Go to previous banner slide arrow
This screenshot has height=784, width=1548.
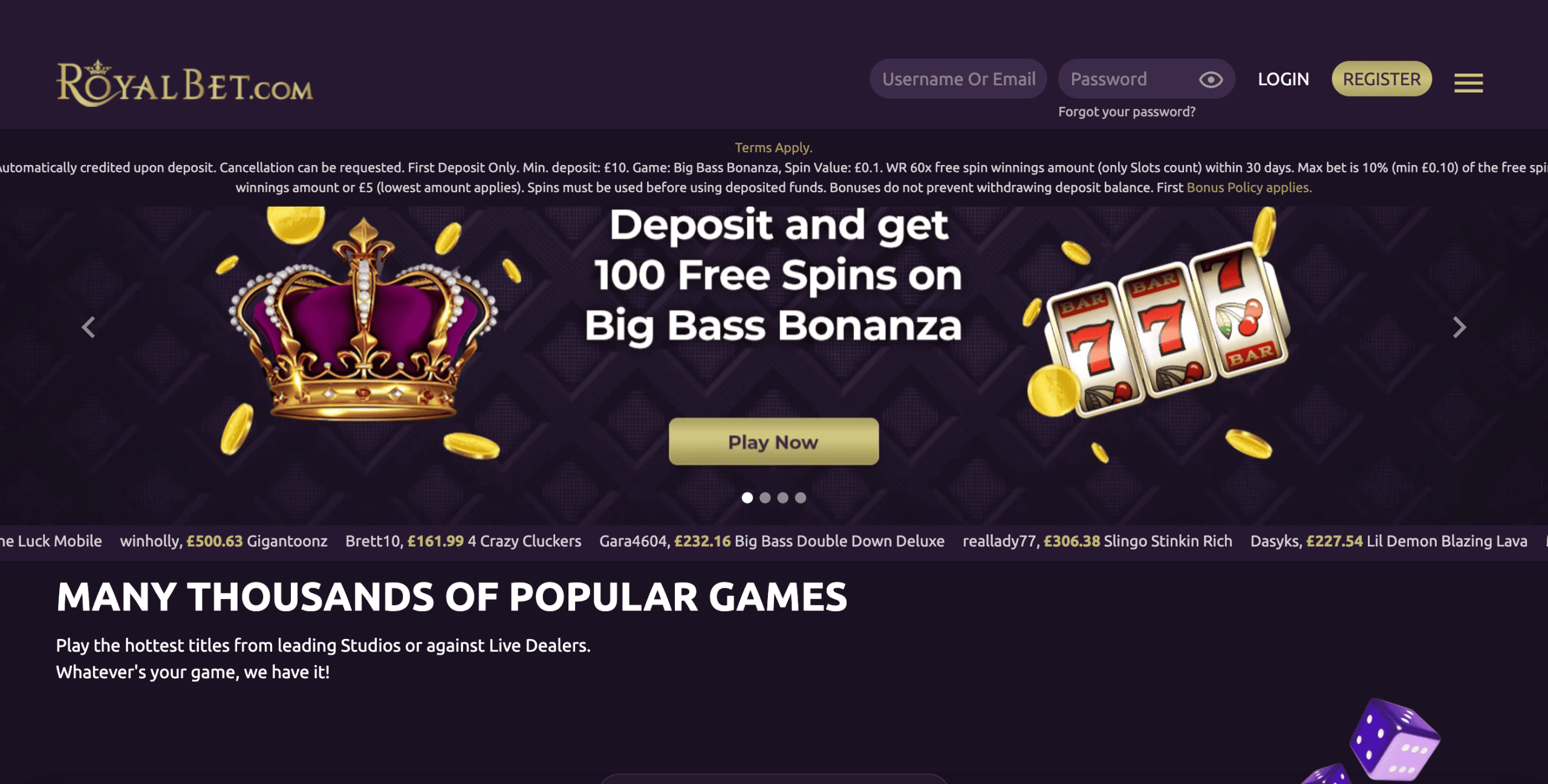click(89, 327)
